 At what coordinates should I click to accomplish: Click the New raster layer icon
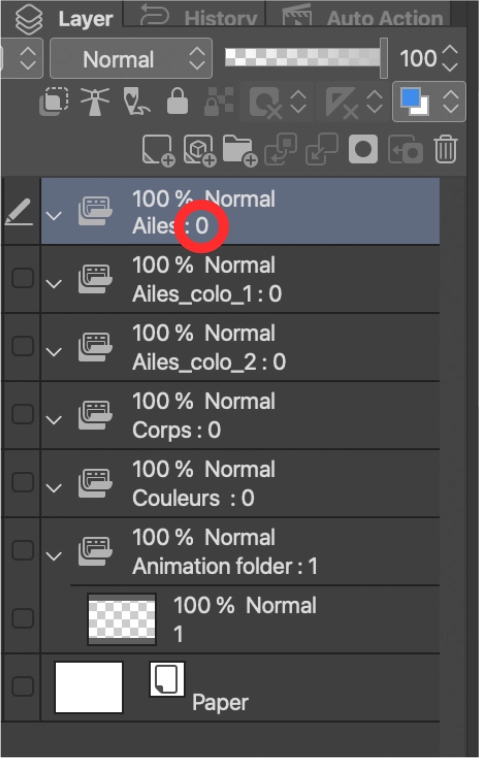[159, 150]
